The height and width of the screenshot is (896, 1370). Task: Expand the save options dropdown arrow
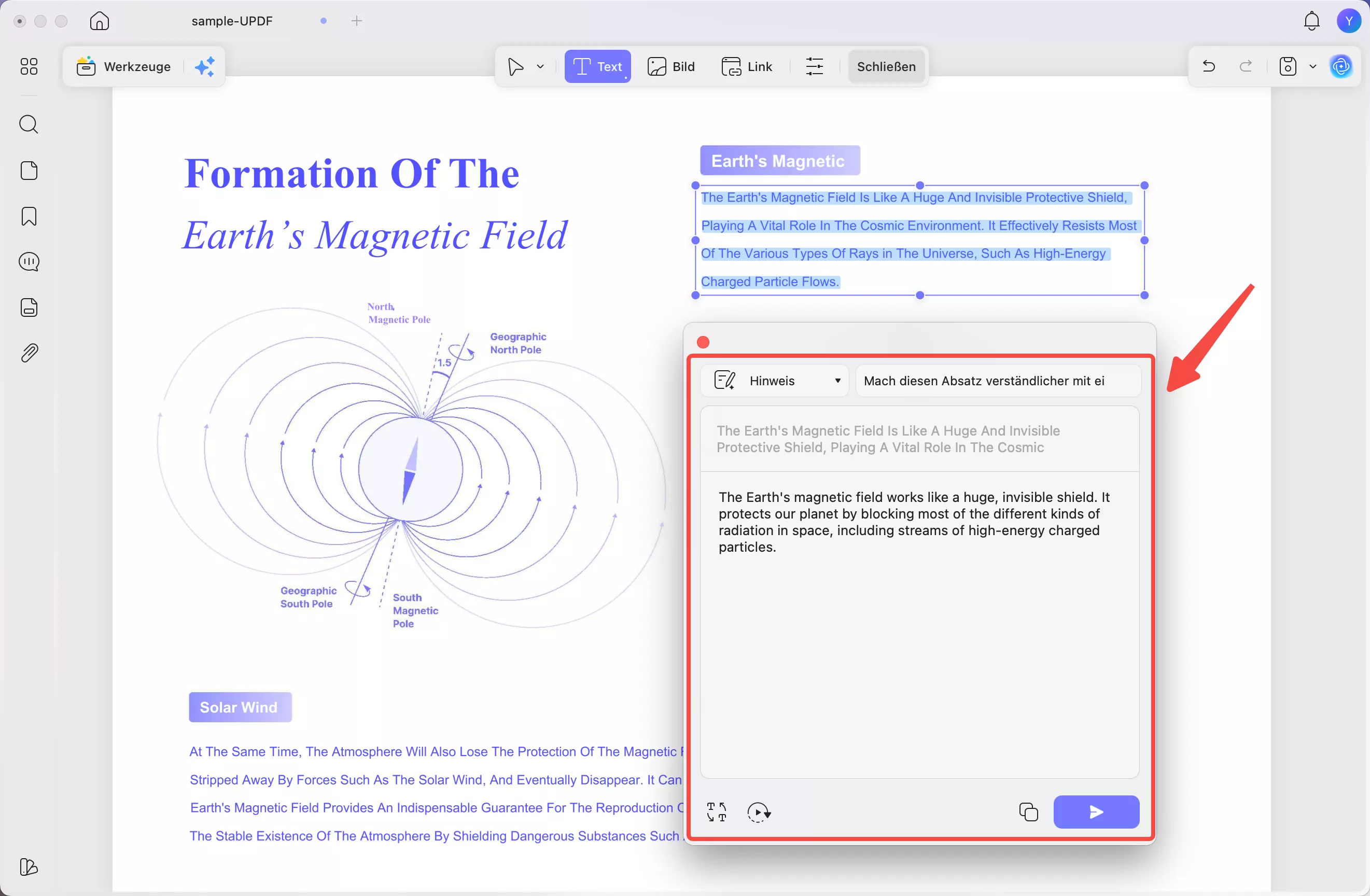(1313, 66)
